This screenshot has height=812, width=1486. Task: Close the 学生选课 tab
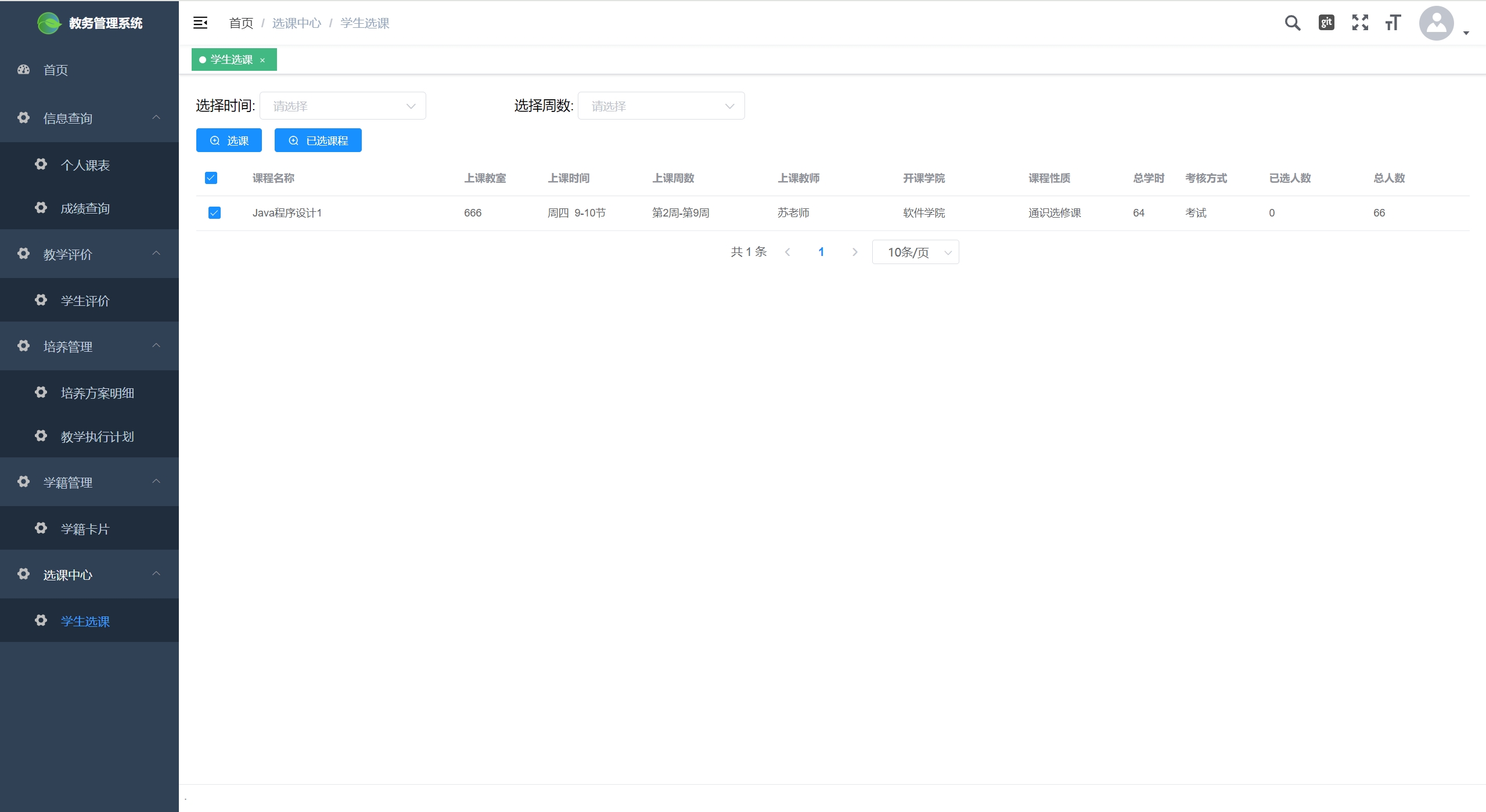pos(262,60)
